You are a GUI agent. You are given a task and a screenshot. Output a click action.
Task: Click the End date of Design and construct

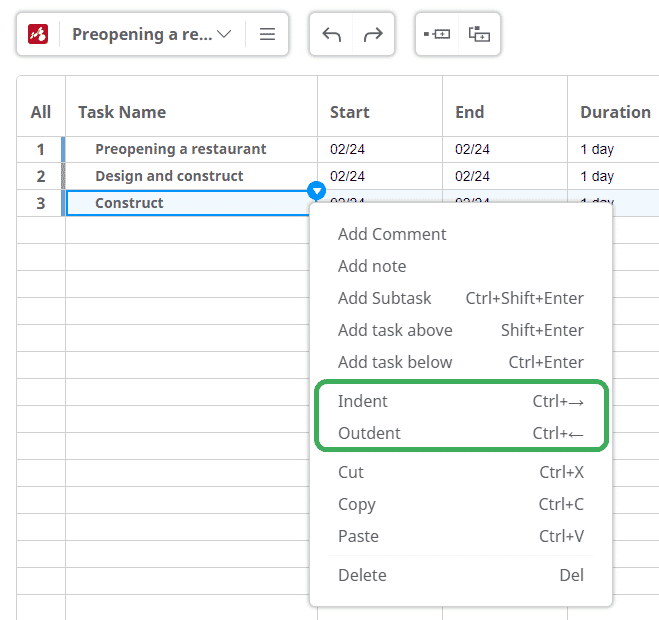click(x=472, y=176)
